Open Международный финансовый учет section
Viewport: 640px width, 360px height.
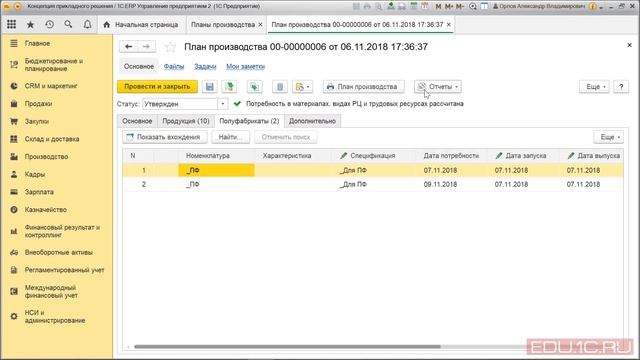pos(57,291)
